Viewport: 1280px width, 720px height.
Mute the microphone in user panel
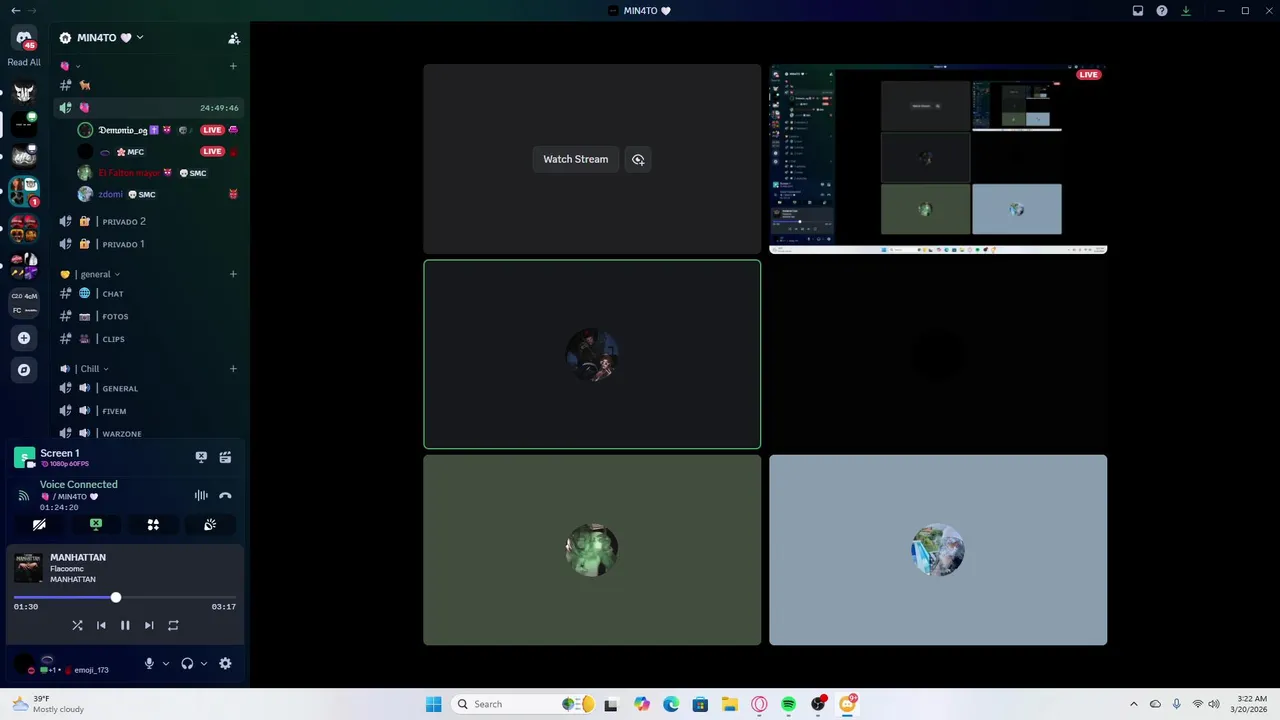point(149,663)
